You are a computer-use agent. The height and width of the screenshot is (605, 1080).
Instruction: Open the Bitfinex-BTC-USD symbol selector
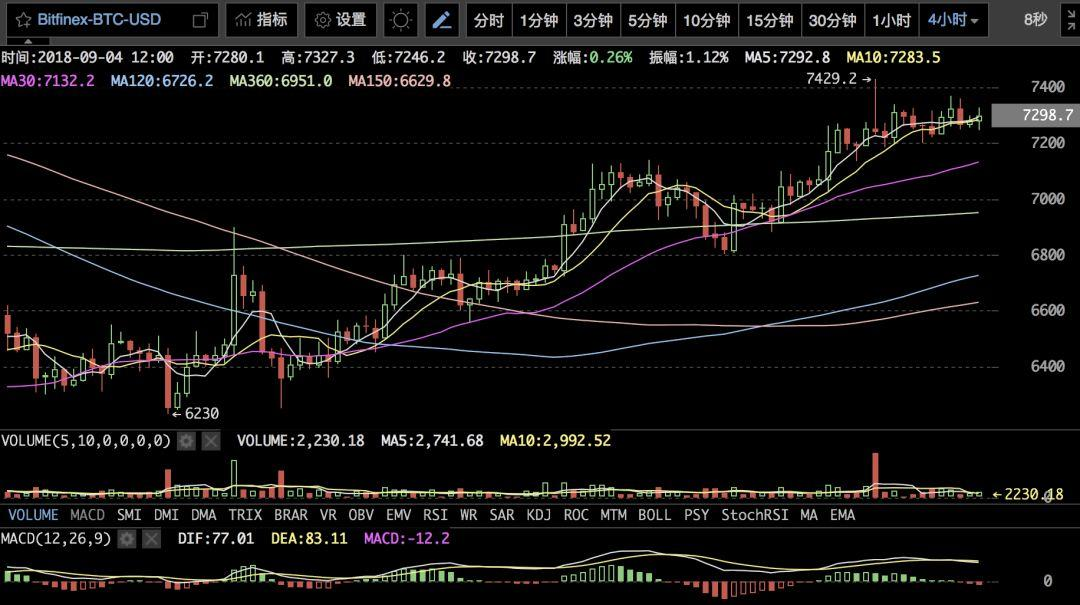click(x=99, y=20)
